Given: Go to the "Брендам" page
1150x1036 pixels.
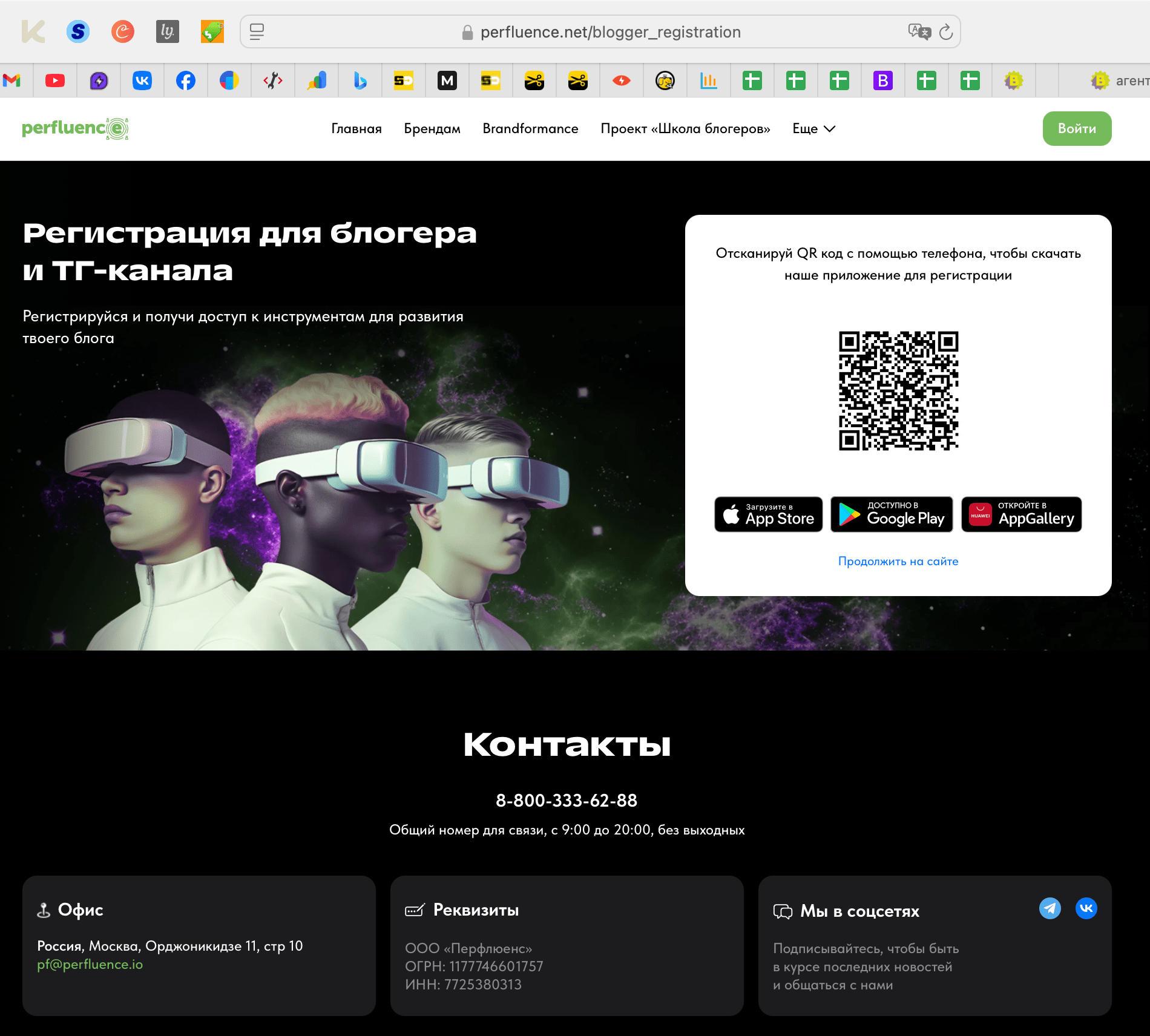Looking at the screenshot, I should (x=432, y=129).
